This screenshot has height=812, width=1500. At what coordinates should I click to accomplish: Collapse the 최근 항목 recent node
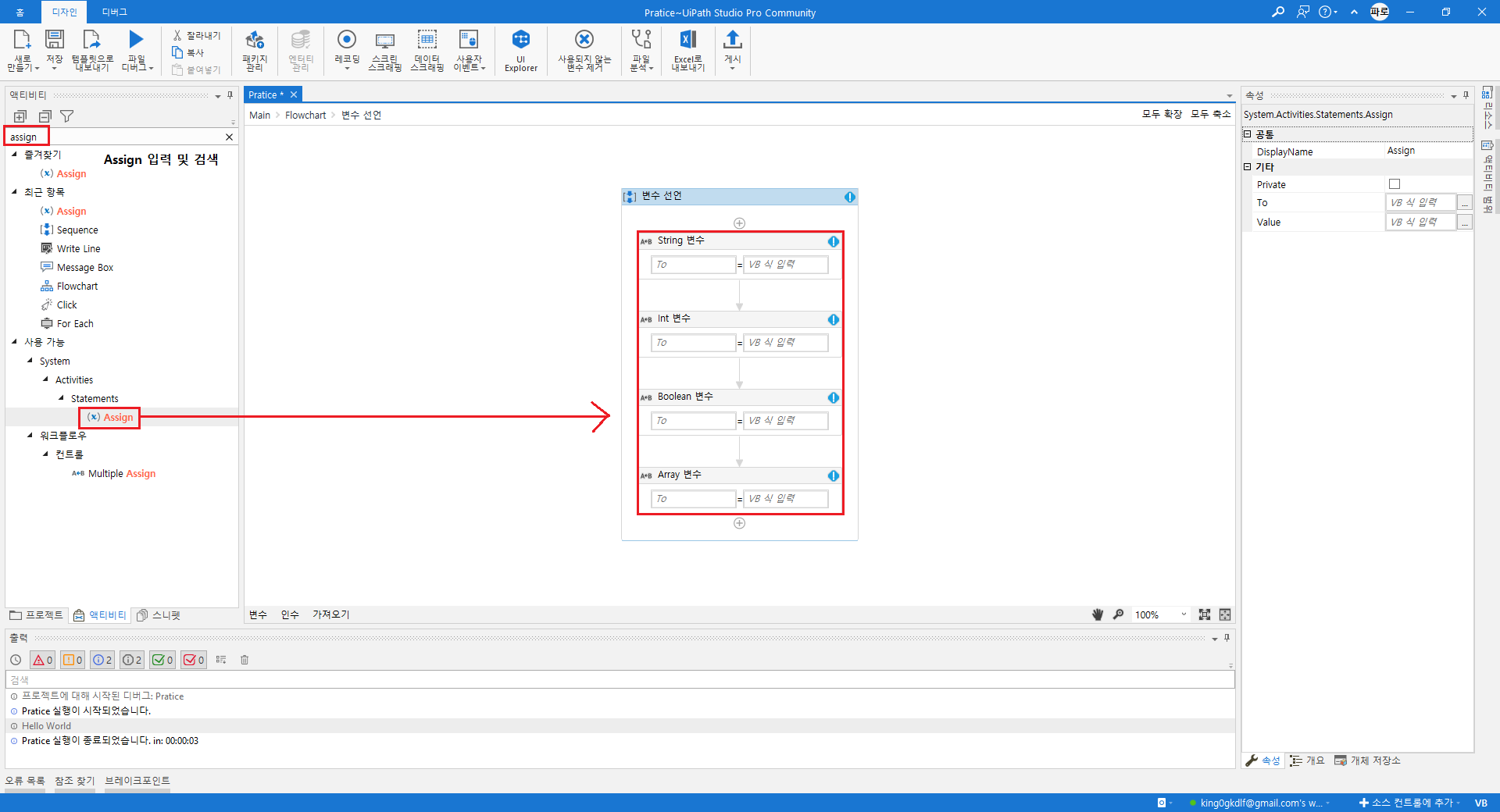pyautogui.click(x=14, y=191)
